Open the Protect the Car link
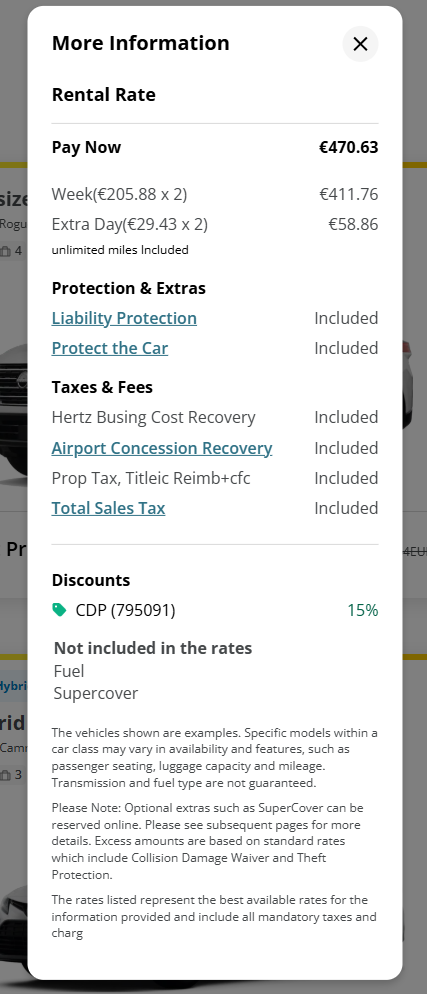Screen dimensions: 427x994 [x=110, y=348]
